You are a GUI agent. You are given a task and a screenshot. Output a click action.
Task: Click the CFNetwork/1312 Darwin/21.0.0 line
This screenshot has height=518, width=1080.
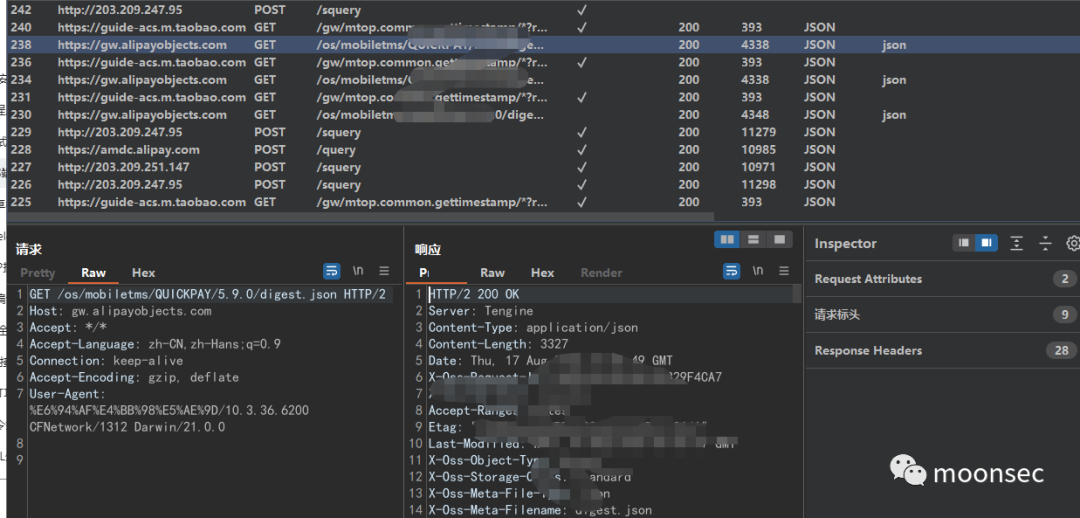(x=127, y=427)
